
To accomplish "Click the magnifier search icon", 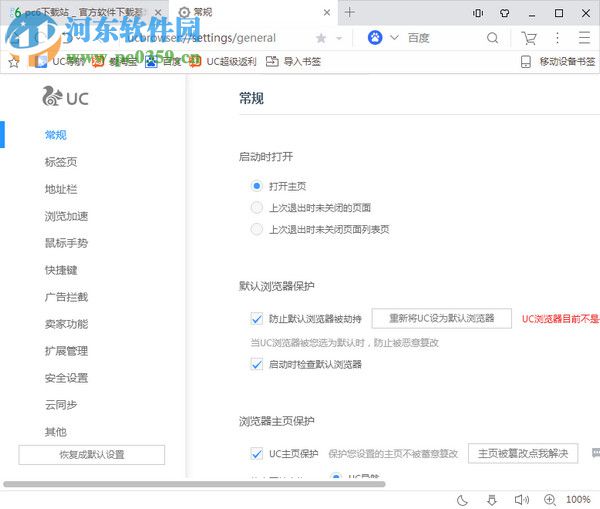I will tap(492, 38).
